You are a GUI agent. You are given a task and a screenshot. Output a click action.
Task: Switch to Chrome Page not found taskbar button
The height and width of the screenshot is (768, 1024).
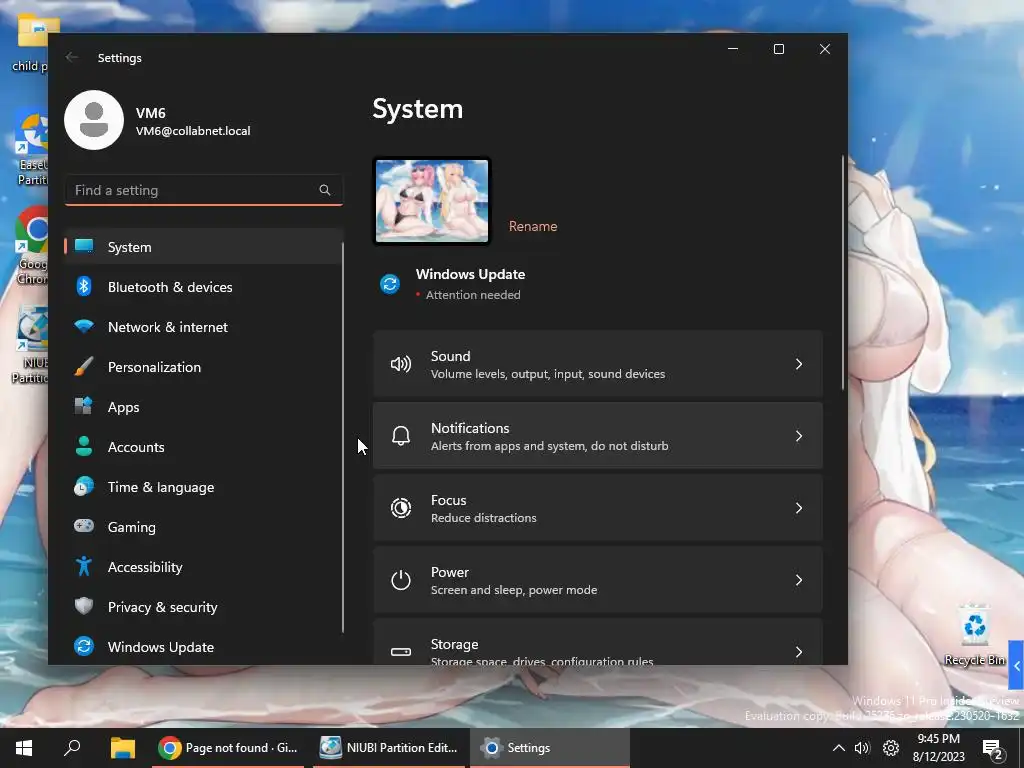(x=228, y=748)
